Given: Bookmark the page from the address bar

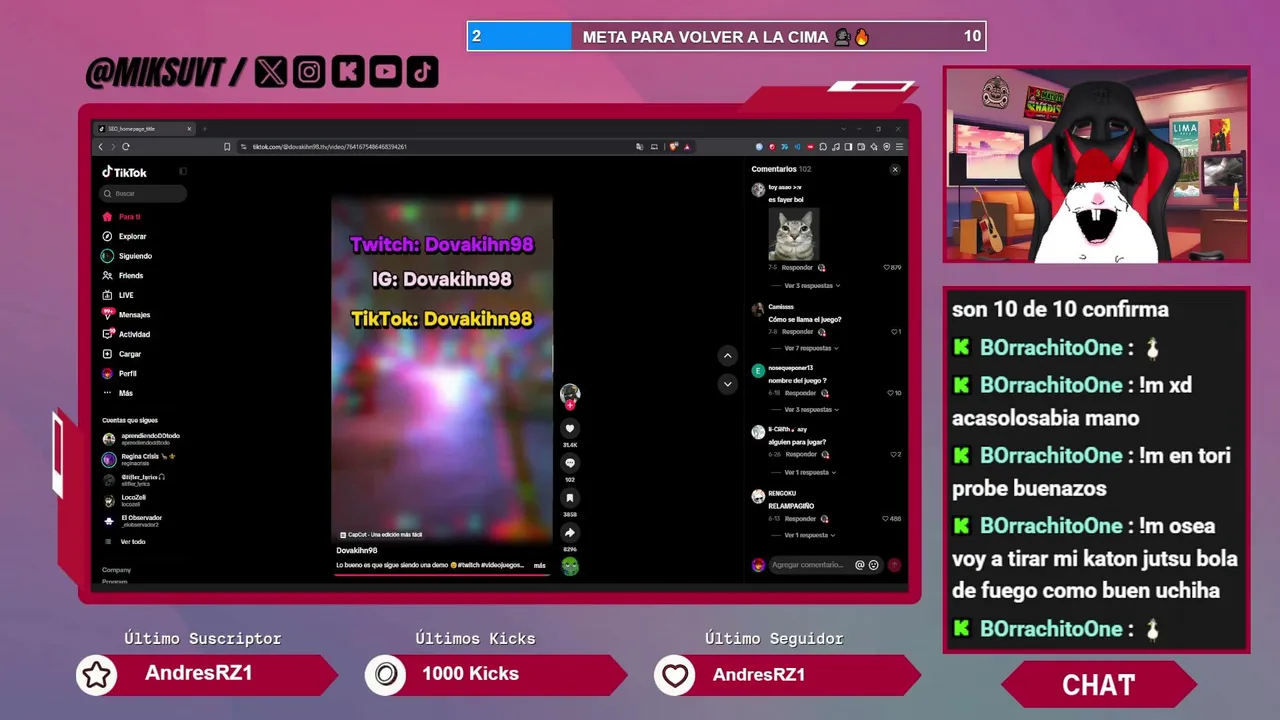Looking at the screenshot, I should (x=227, y=147).
